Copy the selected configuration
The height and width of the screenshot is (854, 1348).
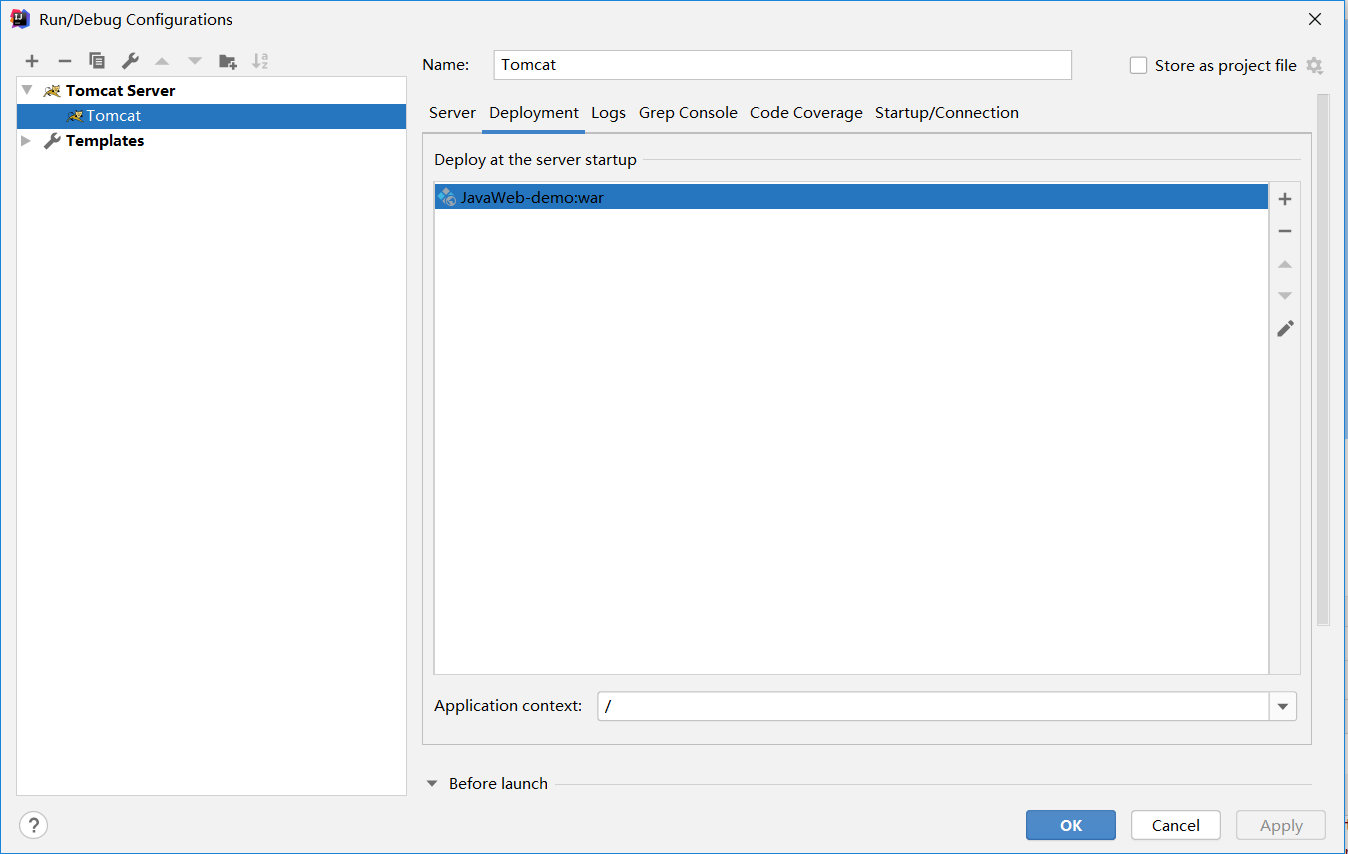pos(97,61)
